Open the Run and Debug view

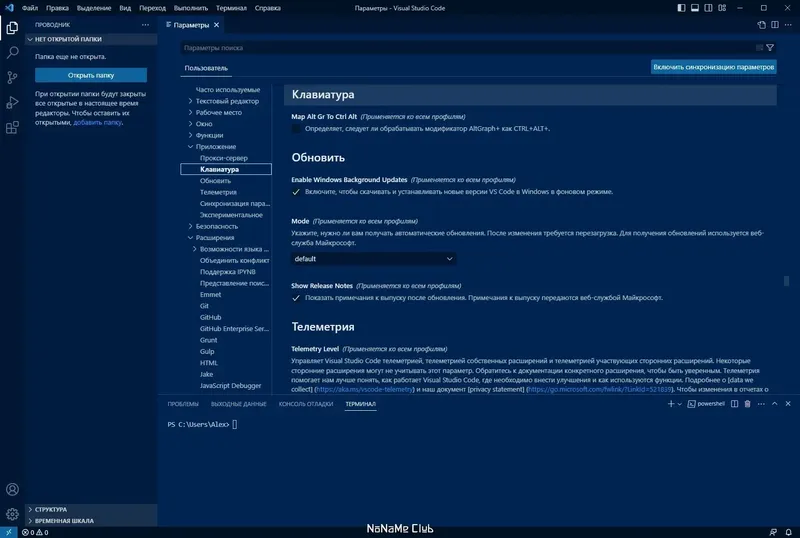click(x=12, y=102)
